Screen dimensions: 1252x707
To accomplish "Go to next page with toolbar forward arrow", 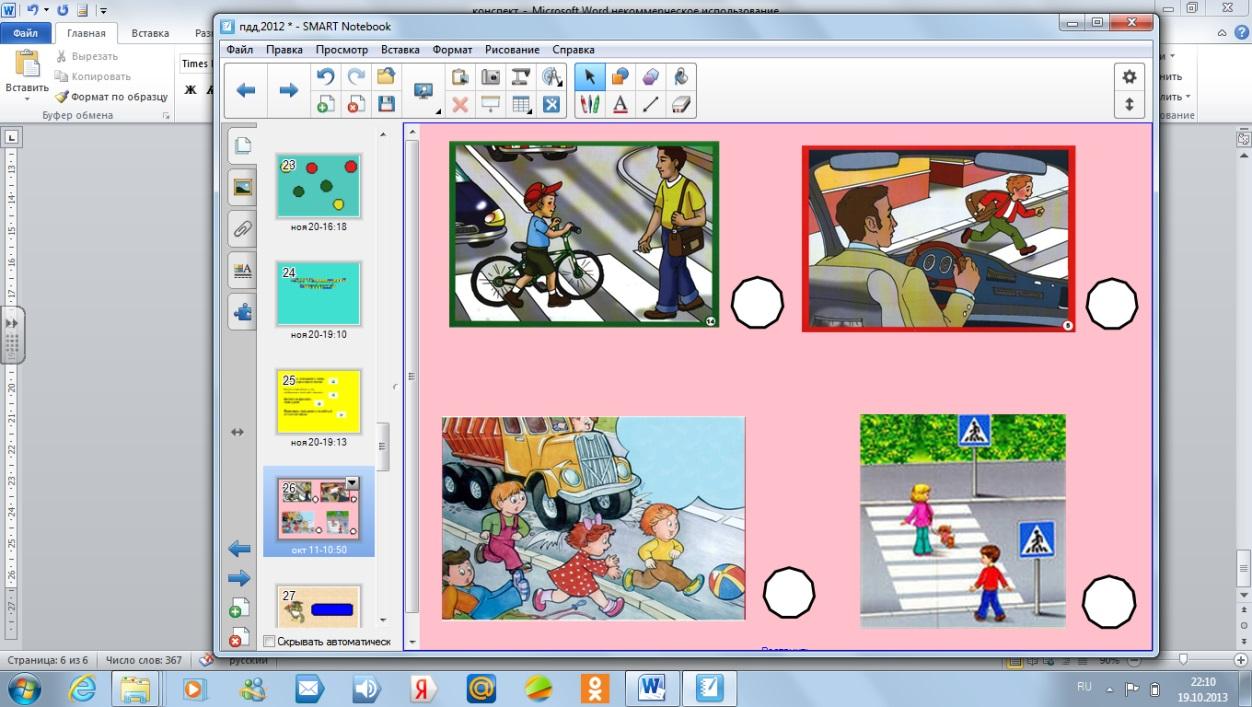I will (289, 91).
